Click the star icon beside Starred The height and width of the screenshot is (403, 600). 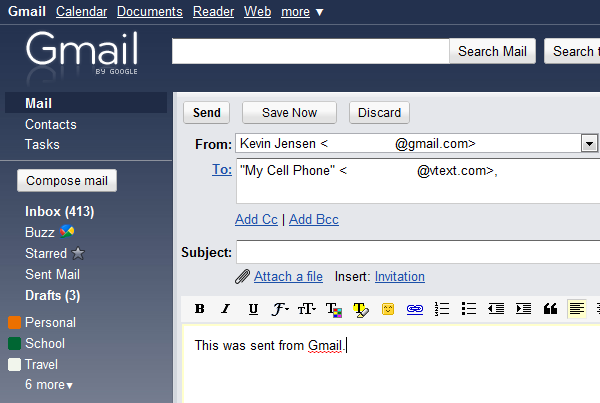pyautogui.click(x=78, y=253)
